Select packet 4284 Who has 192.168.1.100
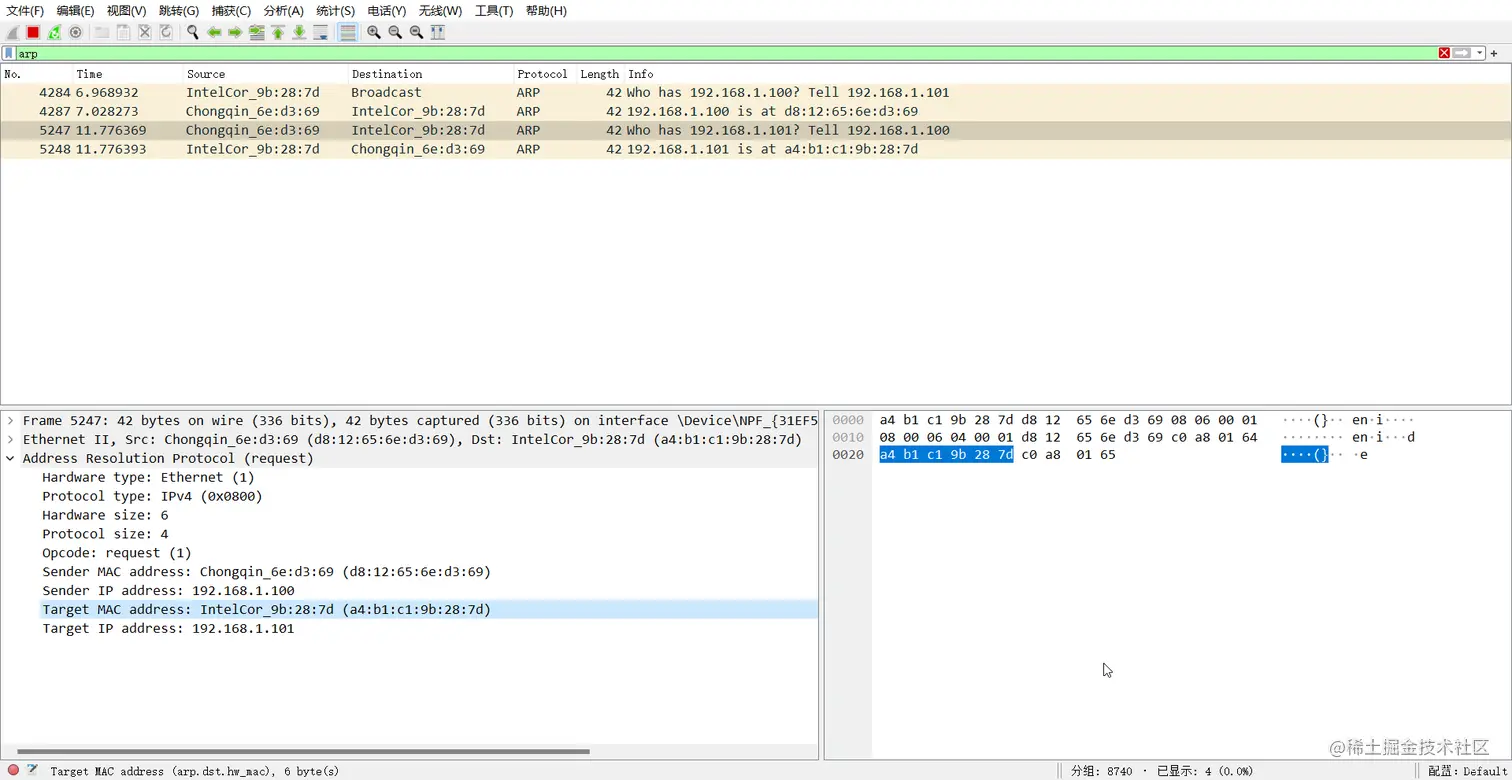The height and width of the screenshot is (780, 1512). (x=756, y=92)
